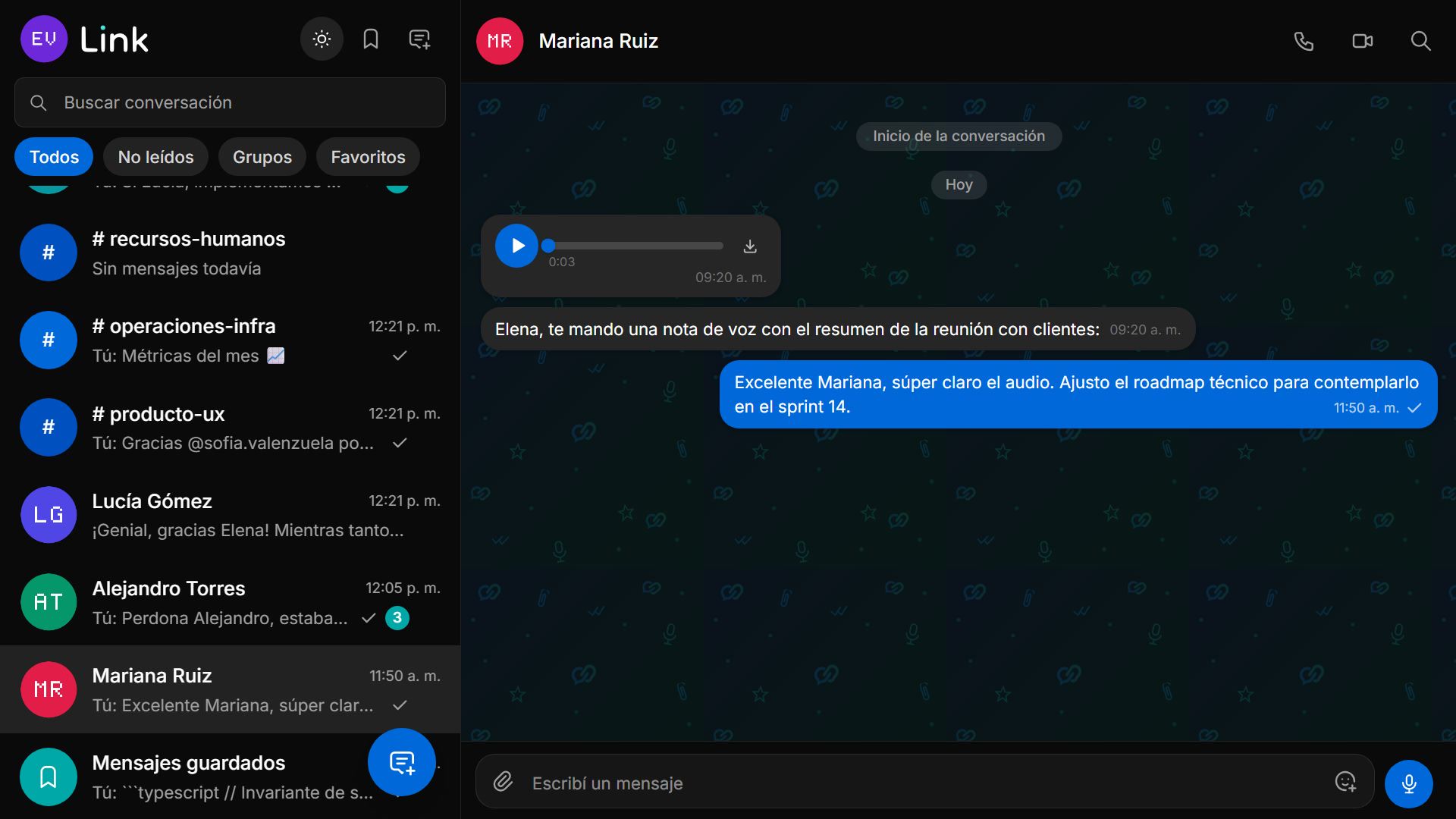Click the check mark on operaciones-infra row
Image resolution: width=1456 pixels, height=819 pixels.
[400, 356]
